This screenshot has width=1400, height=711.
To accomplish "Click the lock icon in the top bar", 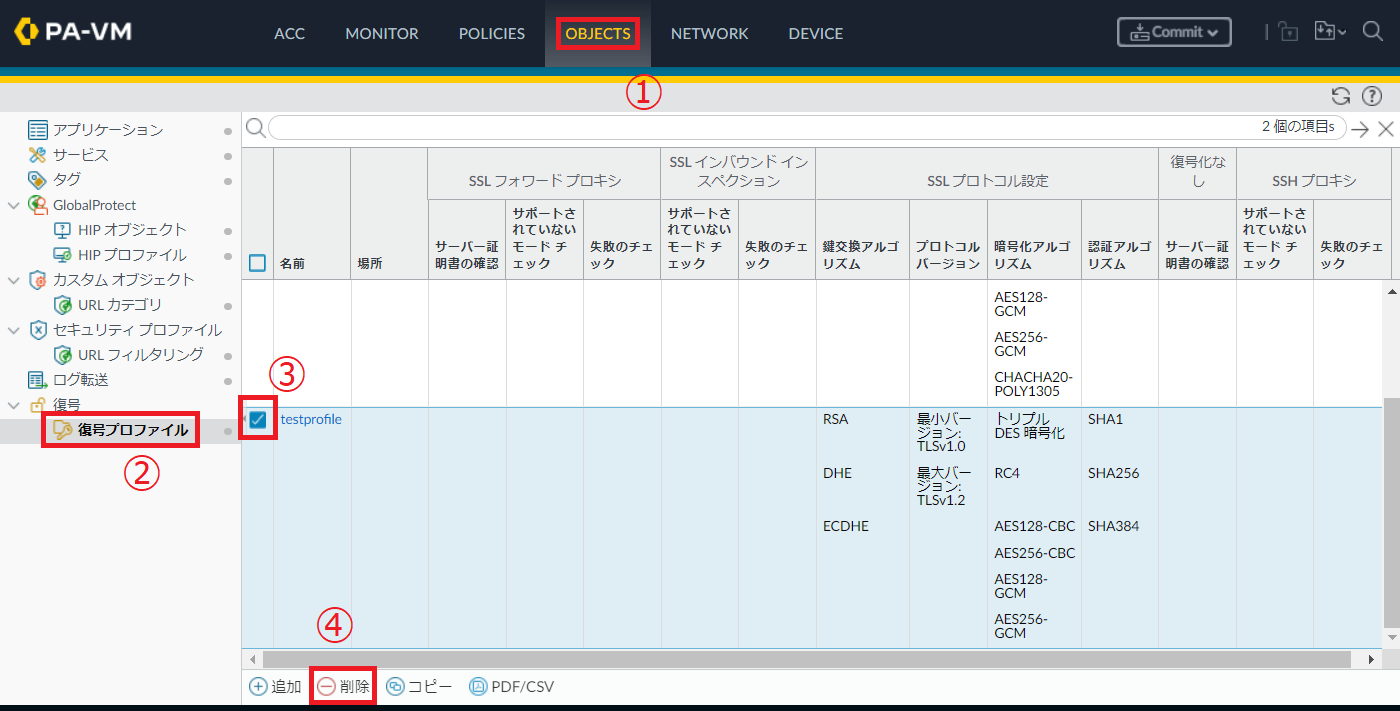I will pyautogui.click(x=1288, y=32).
